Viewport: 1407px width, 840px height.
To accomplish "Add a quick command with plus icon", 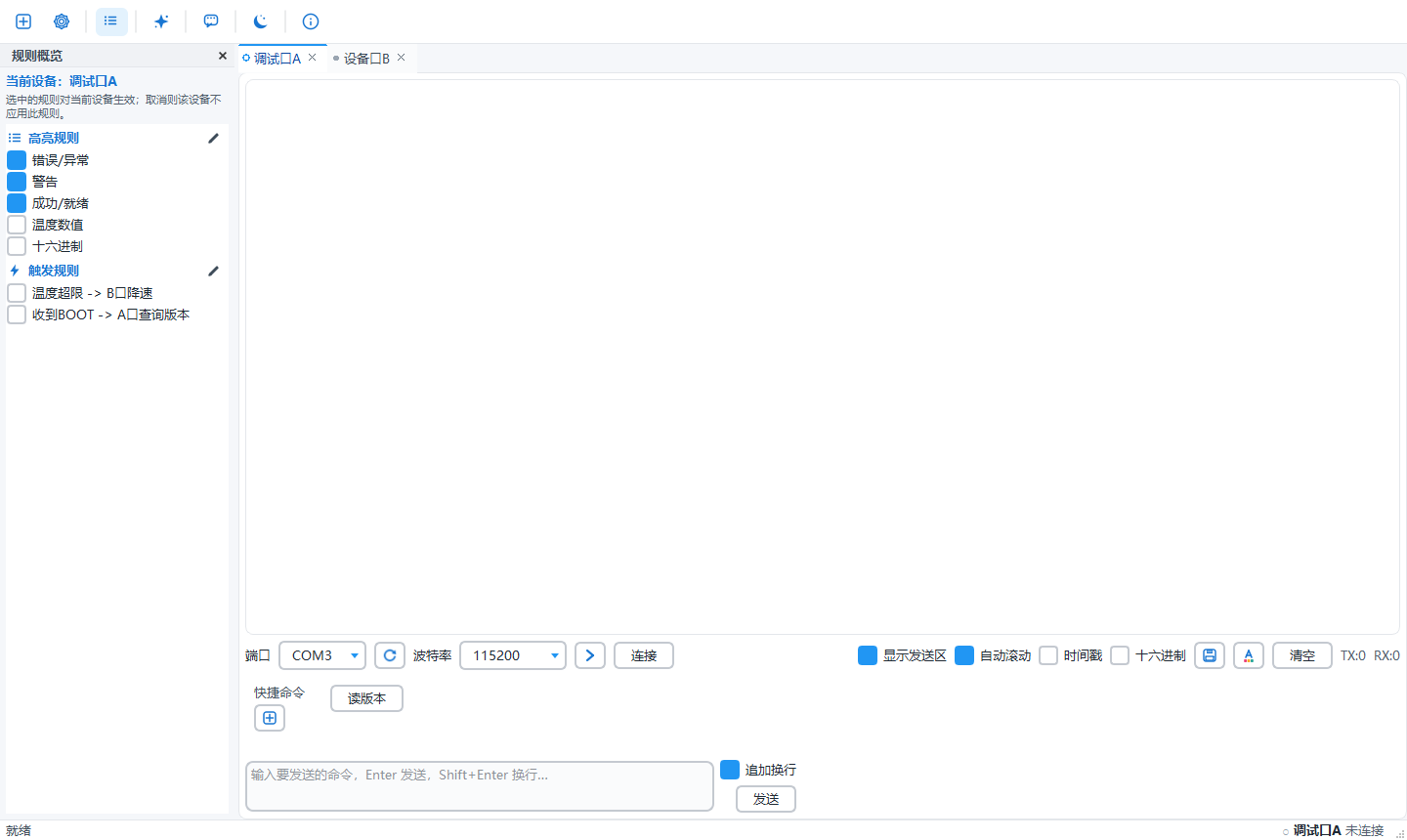I will pos(270,718).
